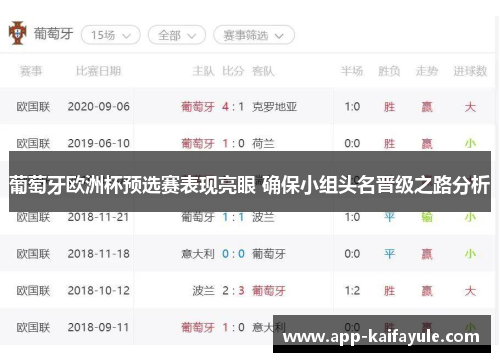
Task: Click 大 goals result in 2018-10-12 row
Action: coord(470,291)
